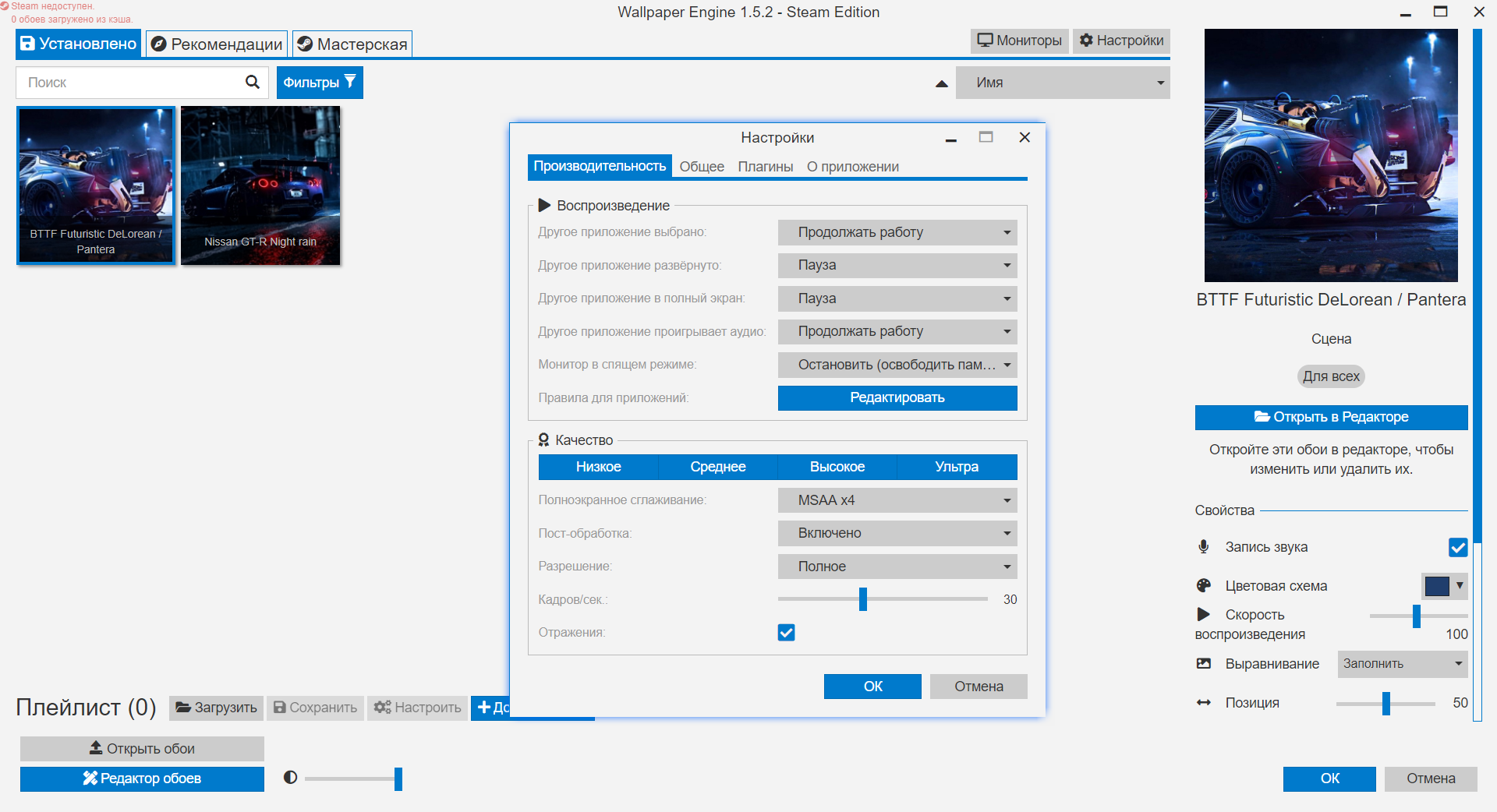The image size is (1497, 812).
Task: Open the Установлено tab
Action: (x=78, y=44)
